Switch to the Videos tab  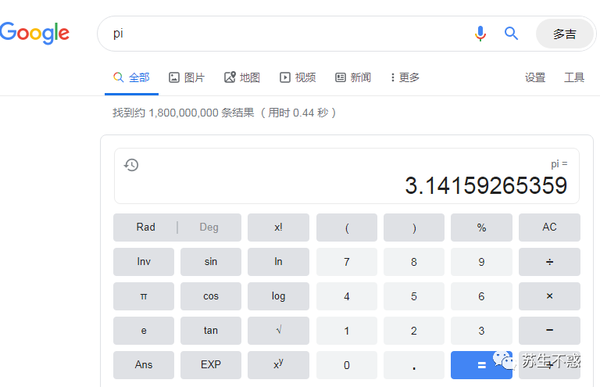298,78
